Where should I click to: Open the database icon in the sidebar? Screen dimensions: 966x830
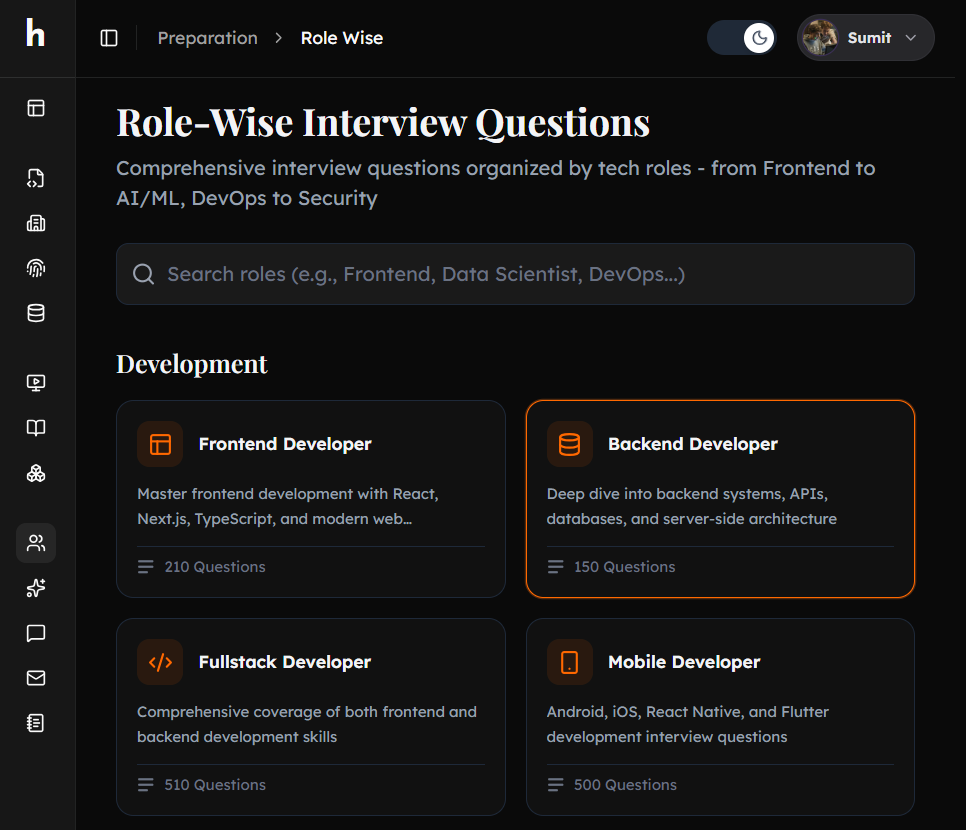pyautogui.click(x=36, y=313)
